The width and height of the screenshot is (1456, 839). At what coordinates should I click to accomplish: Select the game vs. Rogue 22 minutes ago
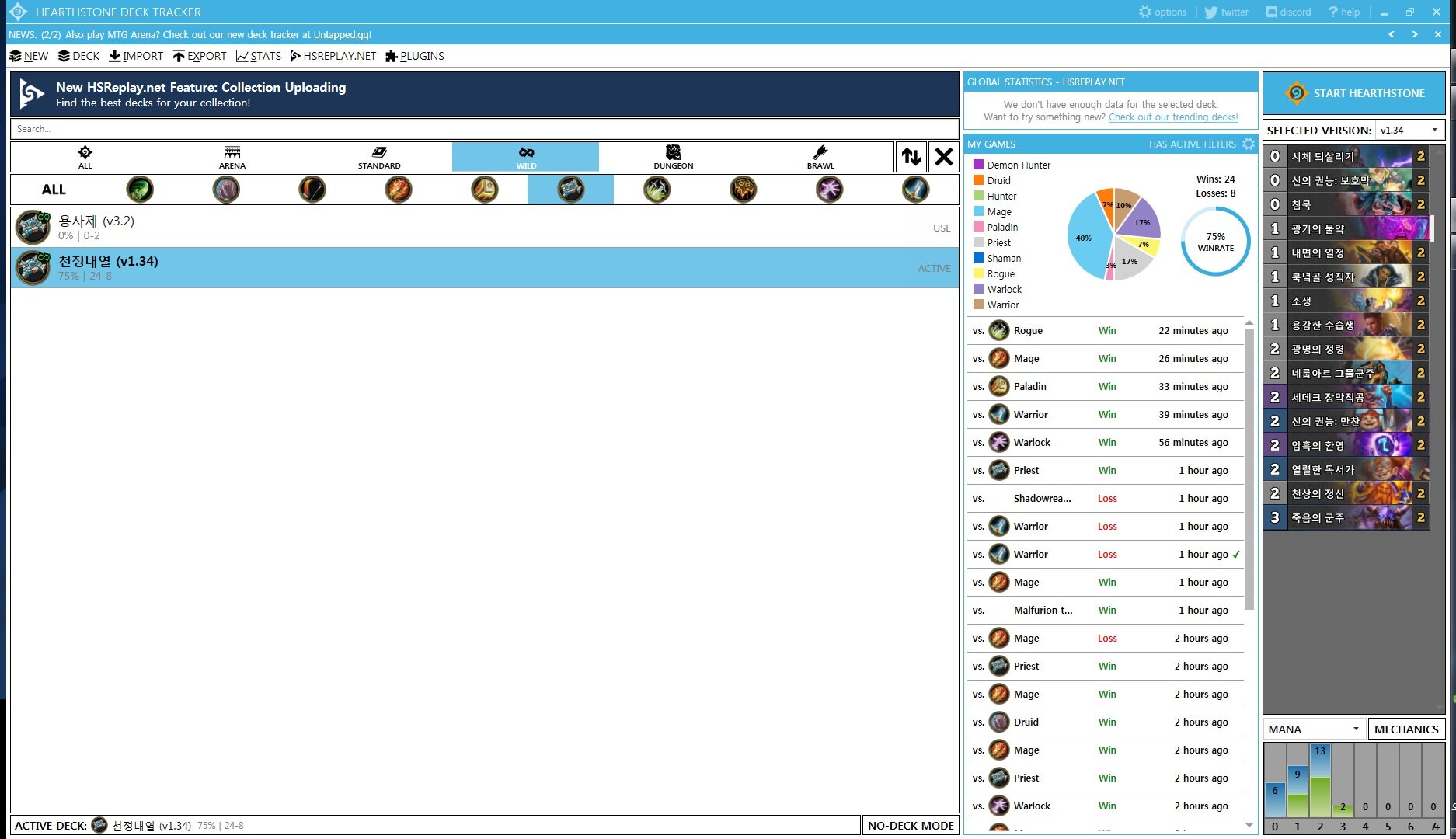pos(1105,331)
